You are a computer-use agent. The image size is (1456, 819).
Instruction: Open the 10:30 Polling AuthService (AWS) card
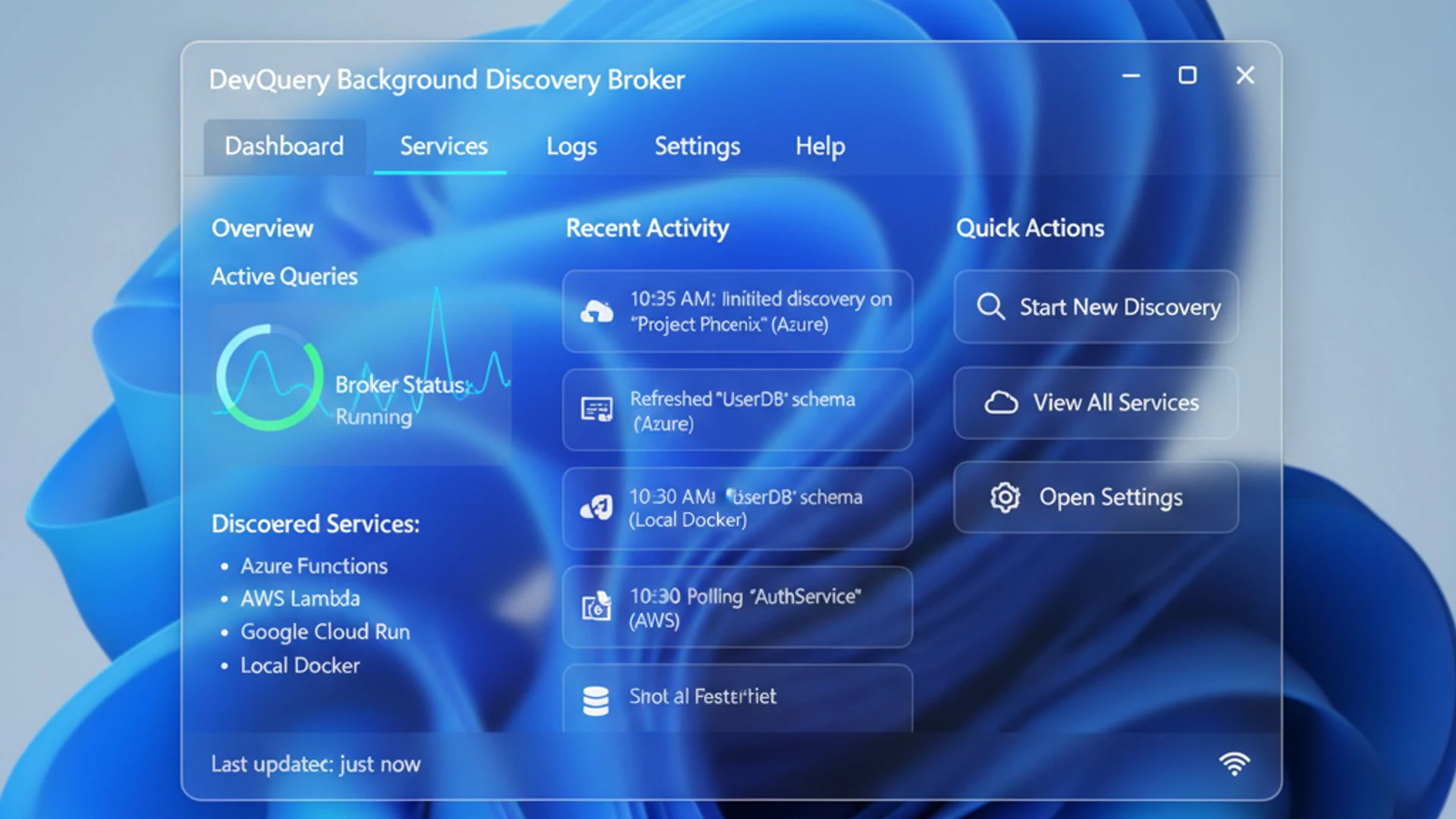[737, 607]
